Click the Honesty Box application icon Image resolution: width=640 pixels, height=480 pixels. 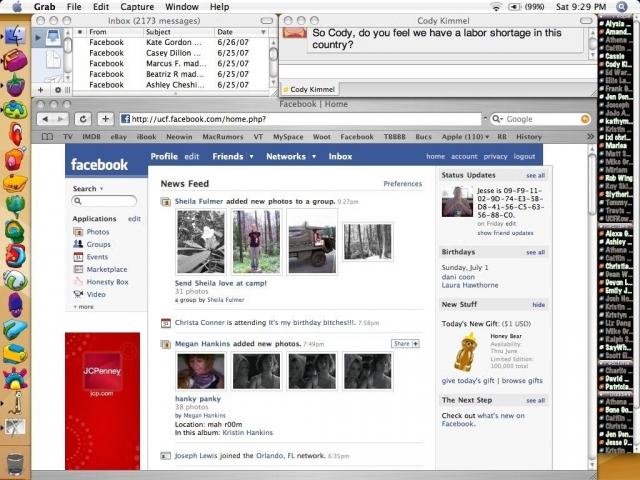(x=78, y=282)
